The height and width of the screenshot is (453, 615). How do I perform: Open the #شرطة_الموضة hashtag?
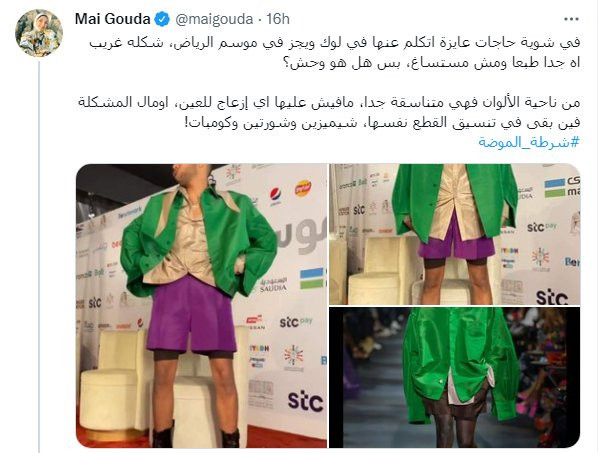[529, 142]
